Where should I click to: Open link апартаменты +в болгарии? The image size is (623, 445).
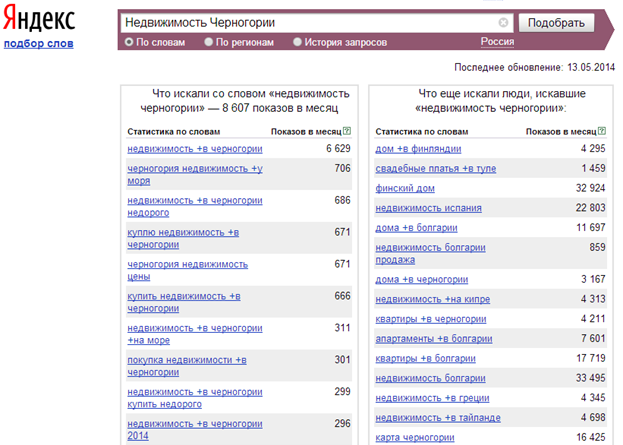pyautogui.click(x=434, y=339)
